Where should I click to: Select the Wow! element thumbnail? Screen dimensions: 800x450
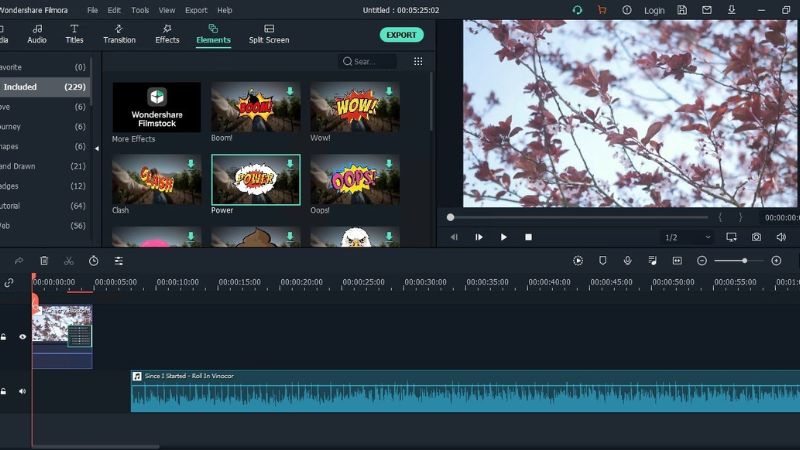point(355,107)
